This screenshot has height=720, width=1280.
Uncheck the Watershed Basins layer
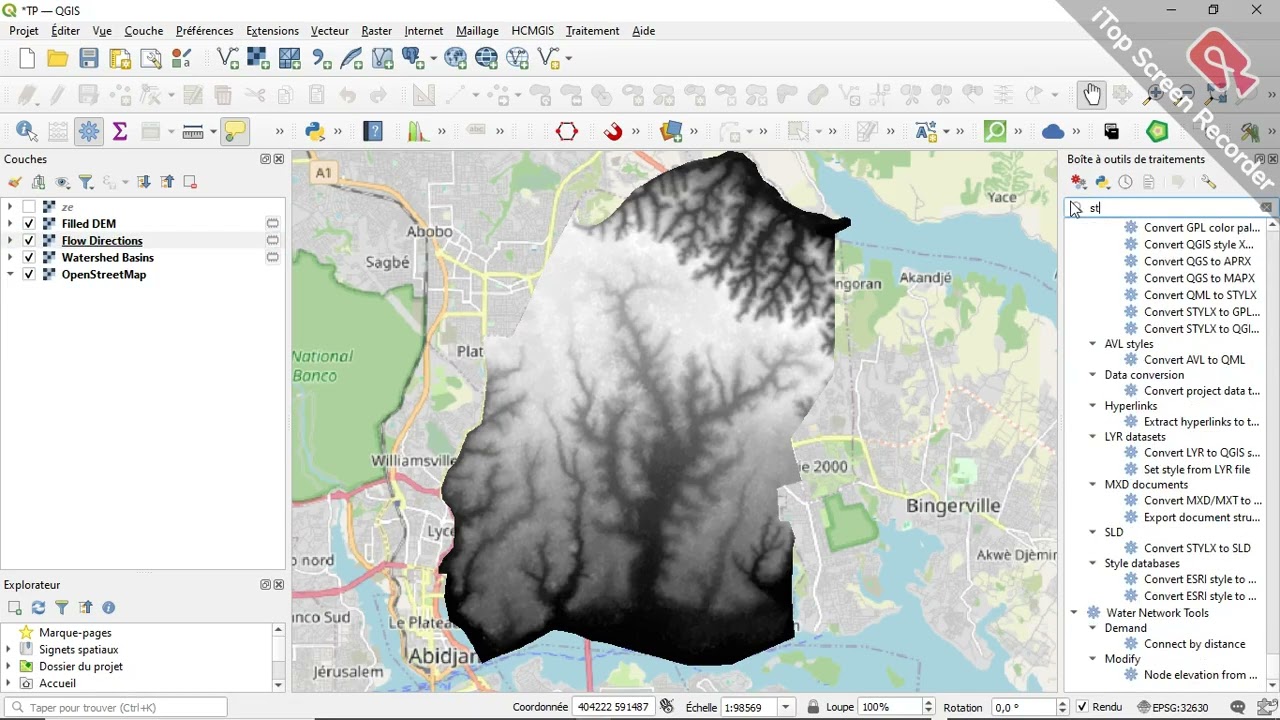[x=29, y=258]
